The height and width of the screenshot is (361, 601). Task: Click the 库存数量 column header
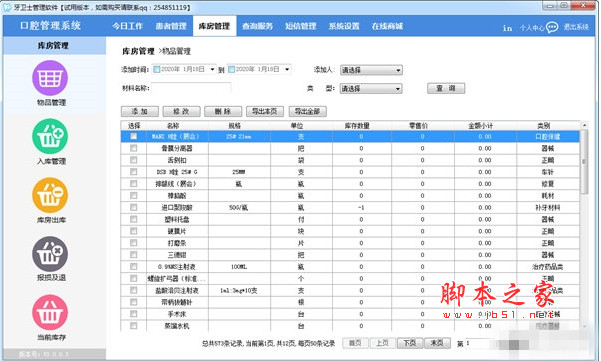click(x=357, y=126)
